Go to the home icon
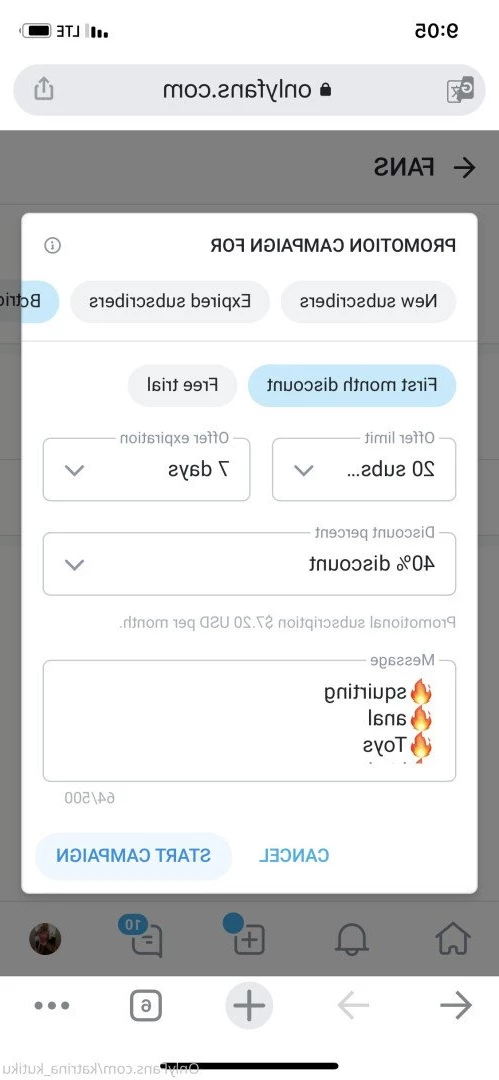Viewport: 499px width, 1080px height. click(453, 938)
